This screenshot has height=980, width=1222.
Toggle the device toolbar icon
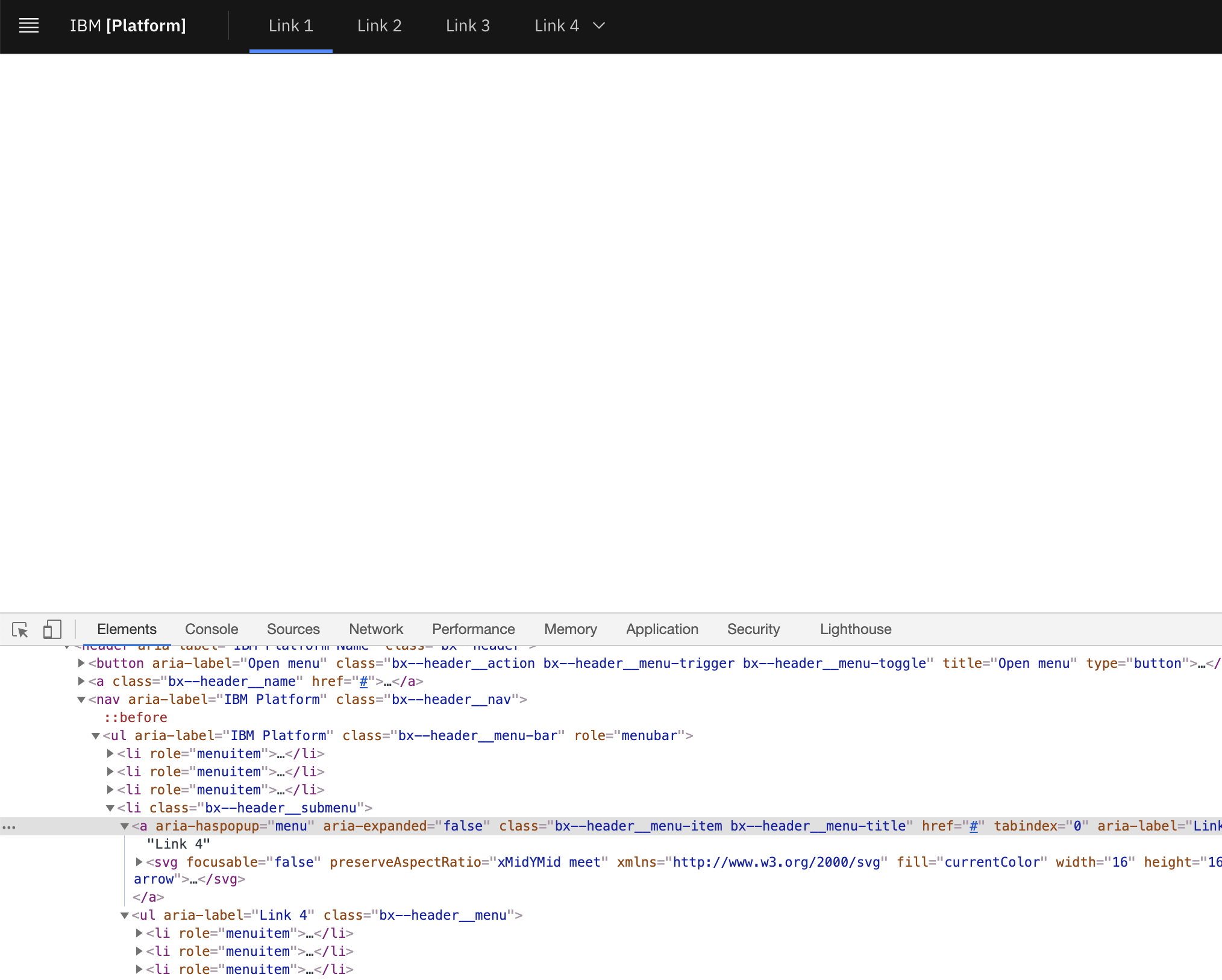click(x=52, y=630)
